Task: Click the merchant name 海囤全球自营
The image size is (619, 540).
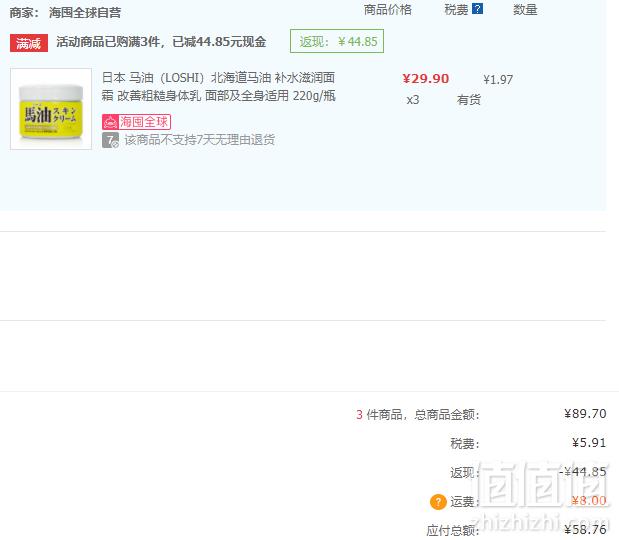Action: [85, 13]
